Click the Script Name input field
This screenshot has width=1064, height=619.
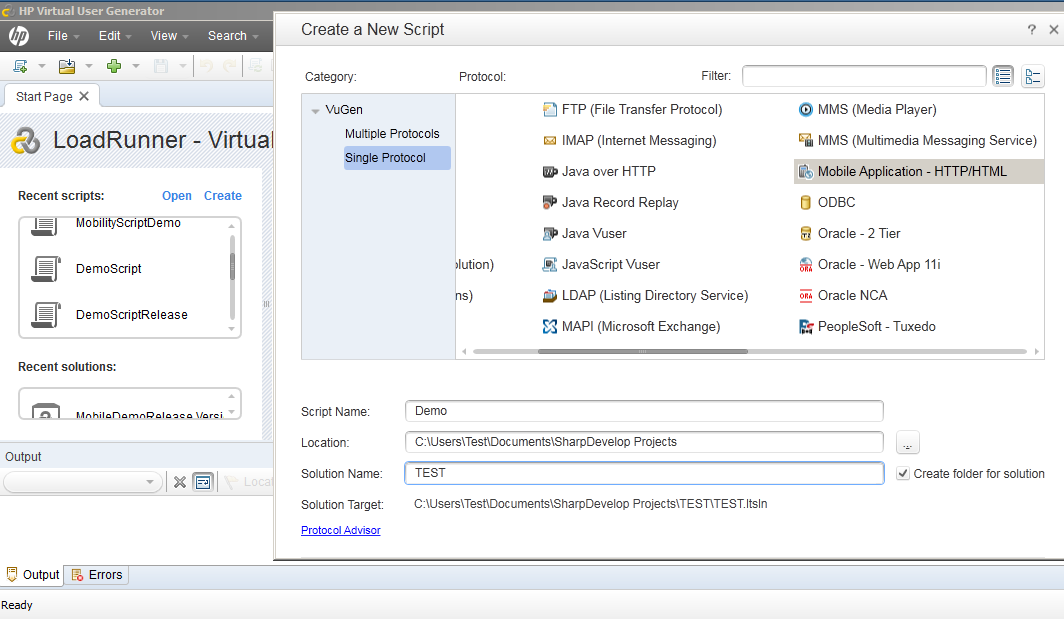click(644, 411)
